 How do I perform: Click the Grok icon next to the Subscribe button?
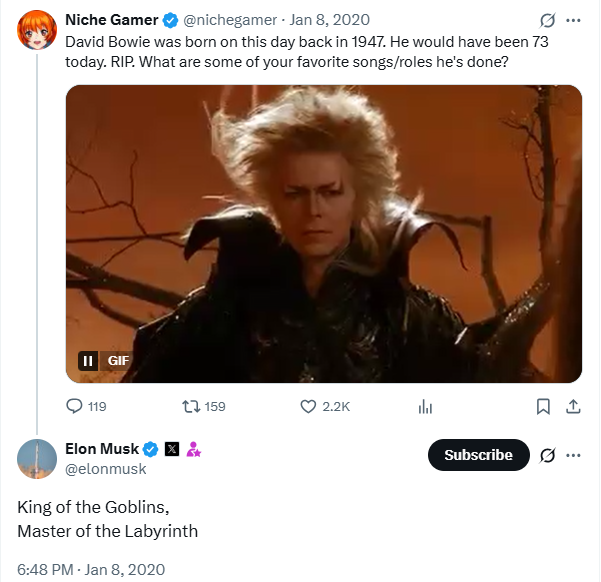(546, 455)
